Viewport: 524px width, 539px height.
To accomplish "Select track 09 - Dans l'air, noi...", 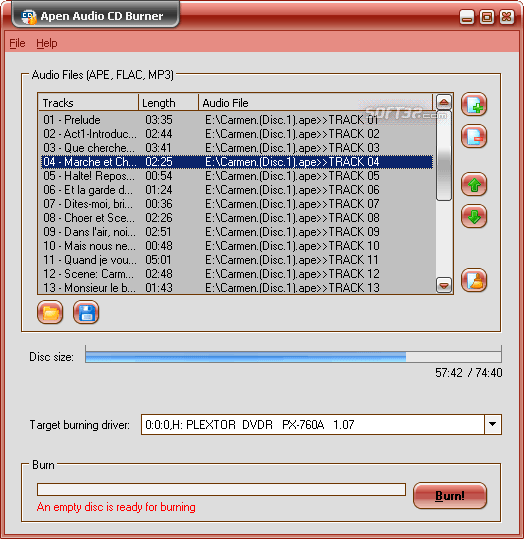I will coord(237,232).
